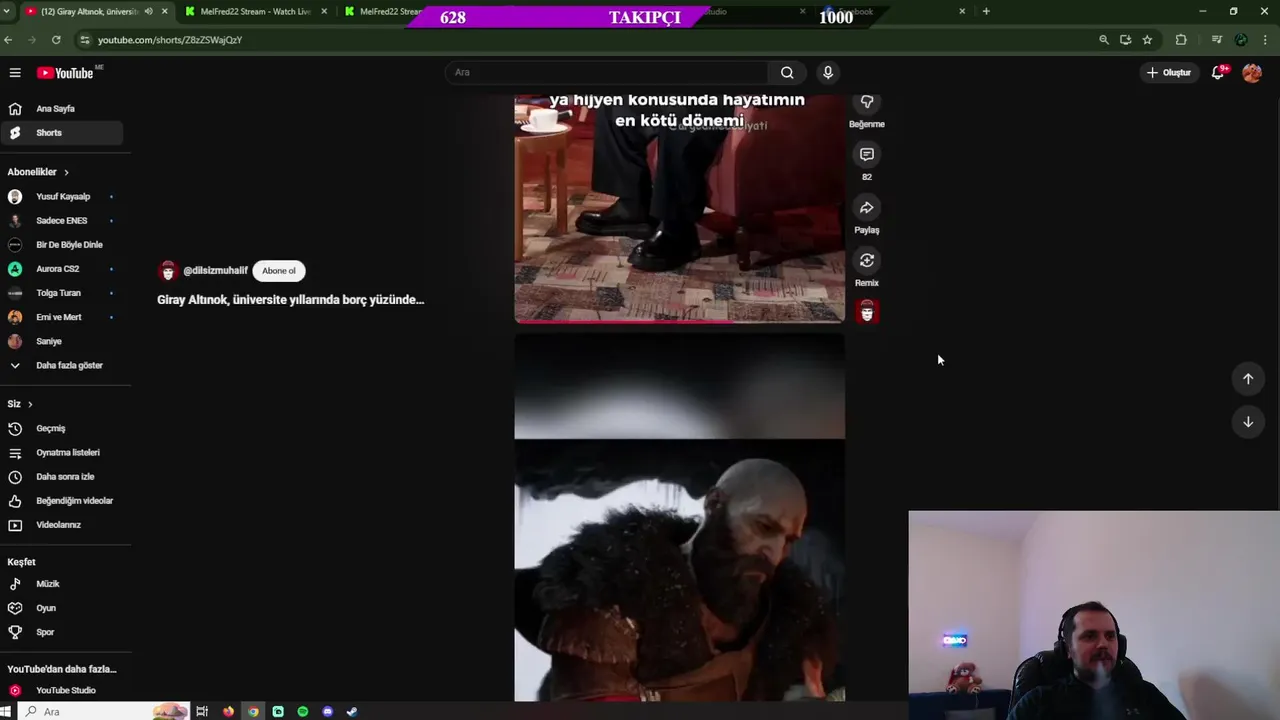
Task: Open comments on the short (82)
Action: coord(867,155)
